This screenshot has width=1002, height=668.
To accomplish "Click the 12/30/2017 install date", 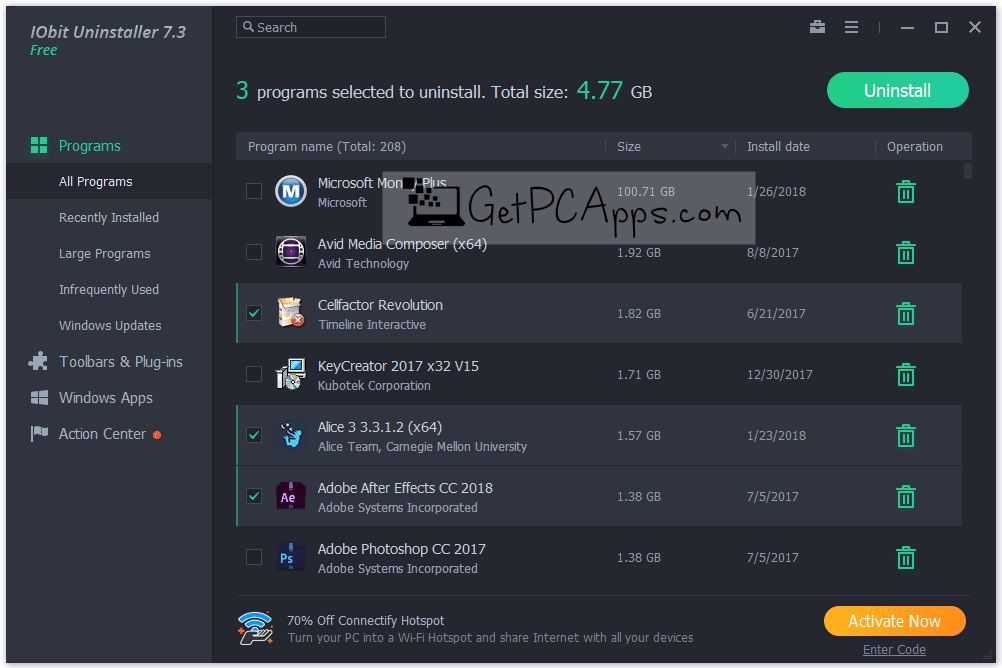I will point(780,375).
